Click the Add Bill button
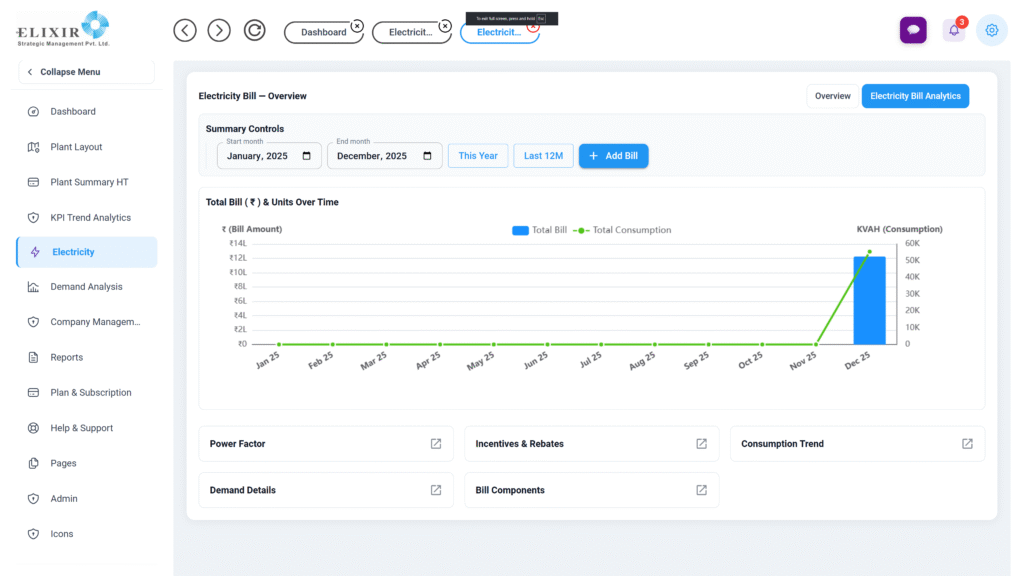The height and width of the screenshot is (576, 1024). [x=613, y=156]
